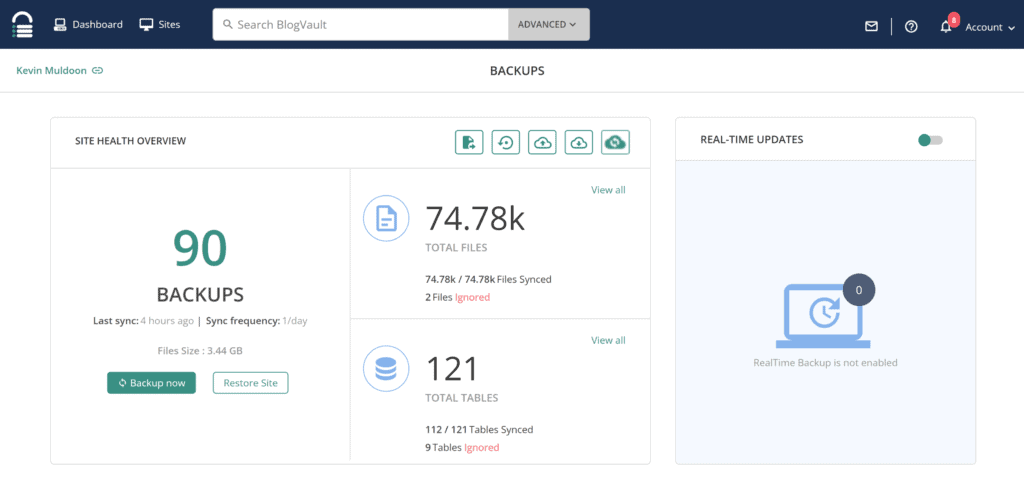Image resolution: width=1024 pixels, height=478 pixels.
Task: Open the Account dropdown menu
Action: pos(988,27)
